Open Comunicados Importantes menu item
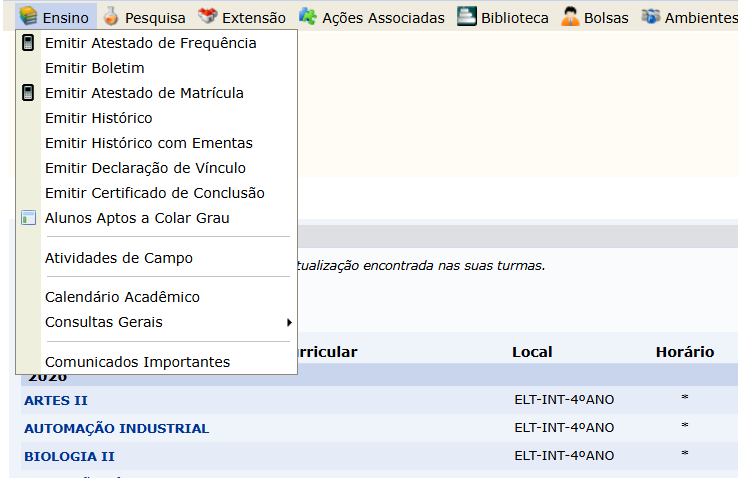Viewport: 738px width, 478px height. point(137,362)
